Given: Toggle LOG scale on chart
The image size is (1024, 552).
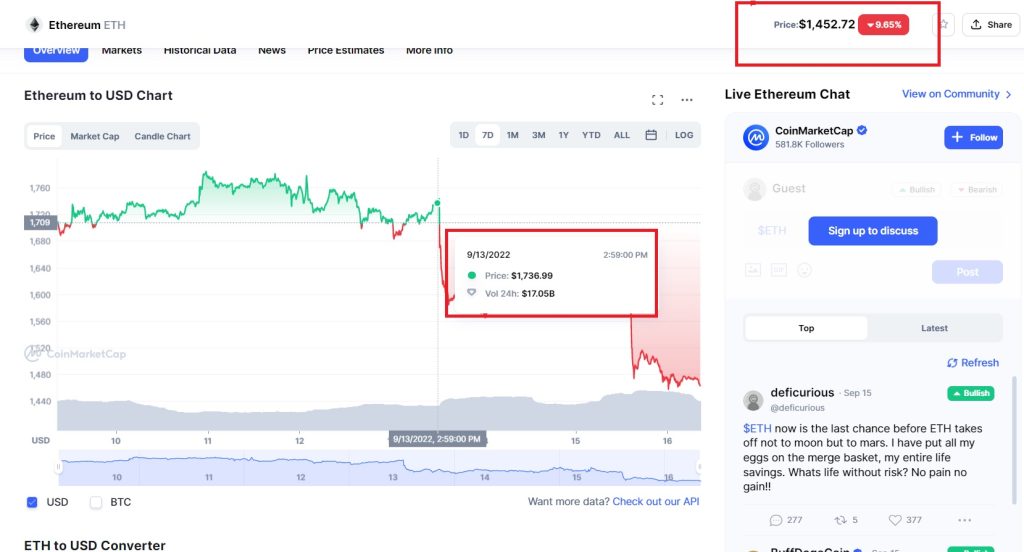Looking at the screenshot, I should click(x=684, y=135).
